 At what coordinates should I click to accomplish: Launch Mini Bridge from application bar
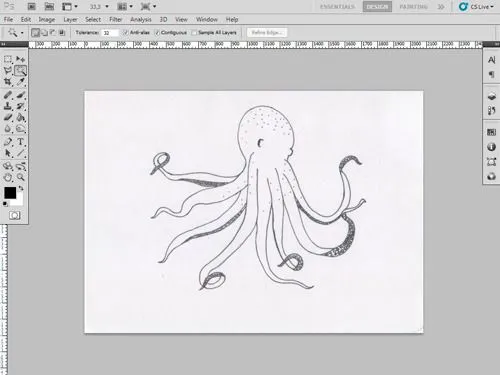click(49, 6)
